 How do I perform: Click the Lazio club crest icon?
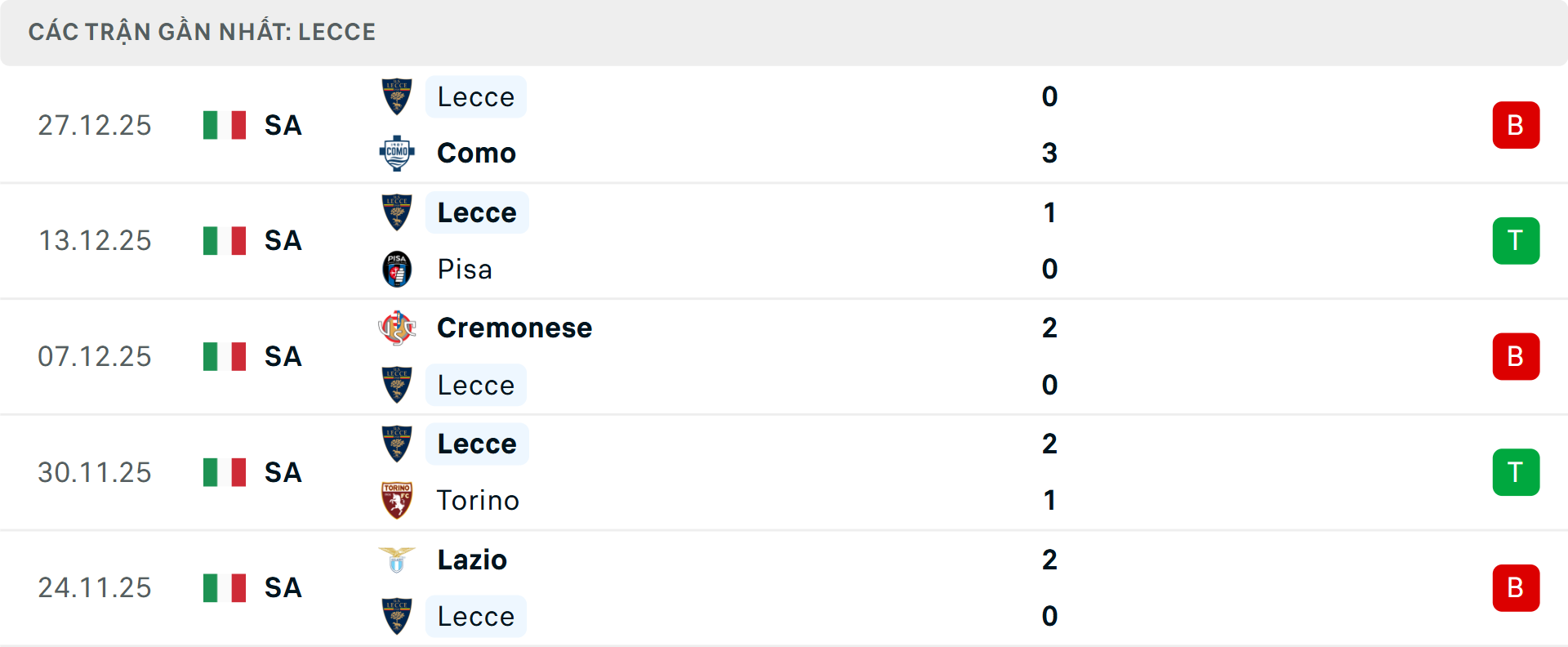pos(397,560)
